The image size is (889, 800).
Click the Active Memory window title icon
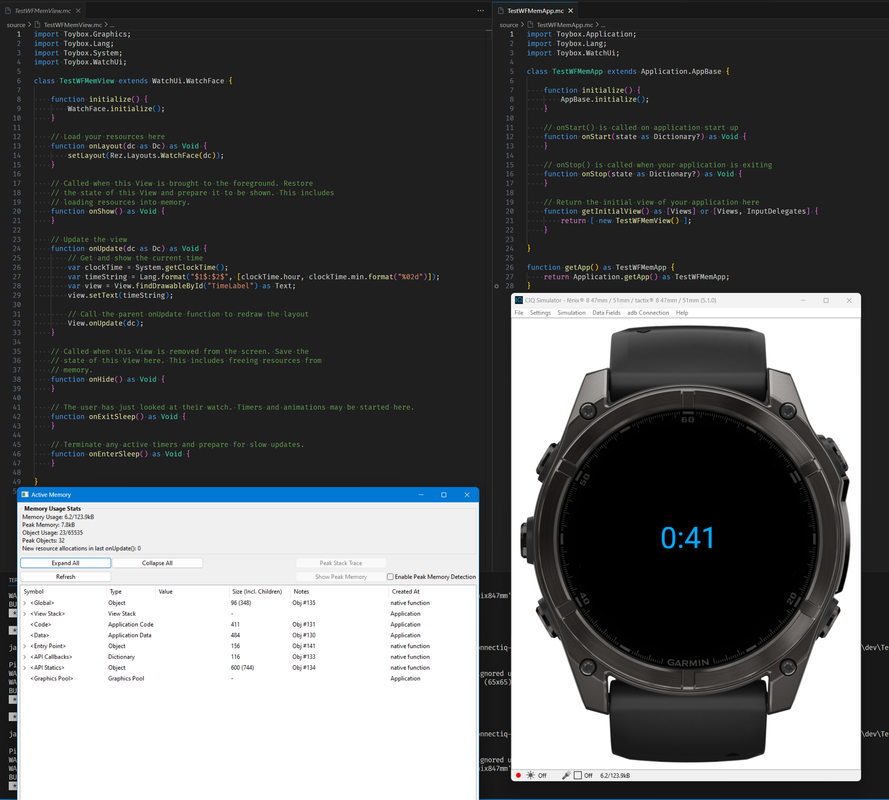25,494
